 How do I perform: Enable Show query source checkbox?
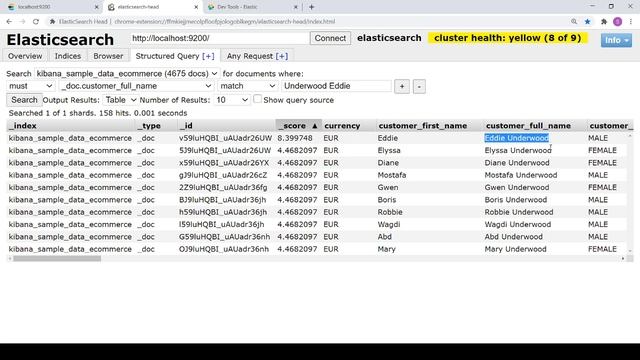click(257, 99)
